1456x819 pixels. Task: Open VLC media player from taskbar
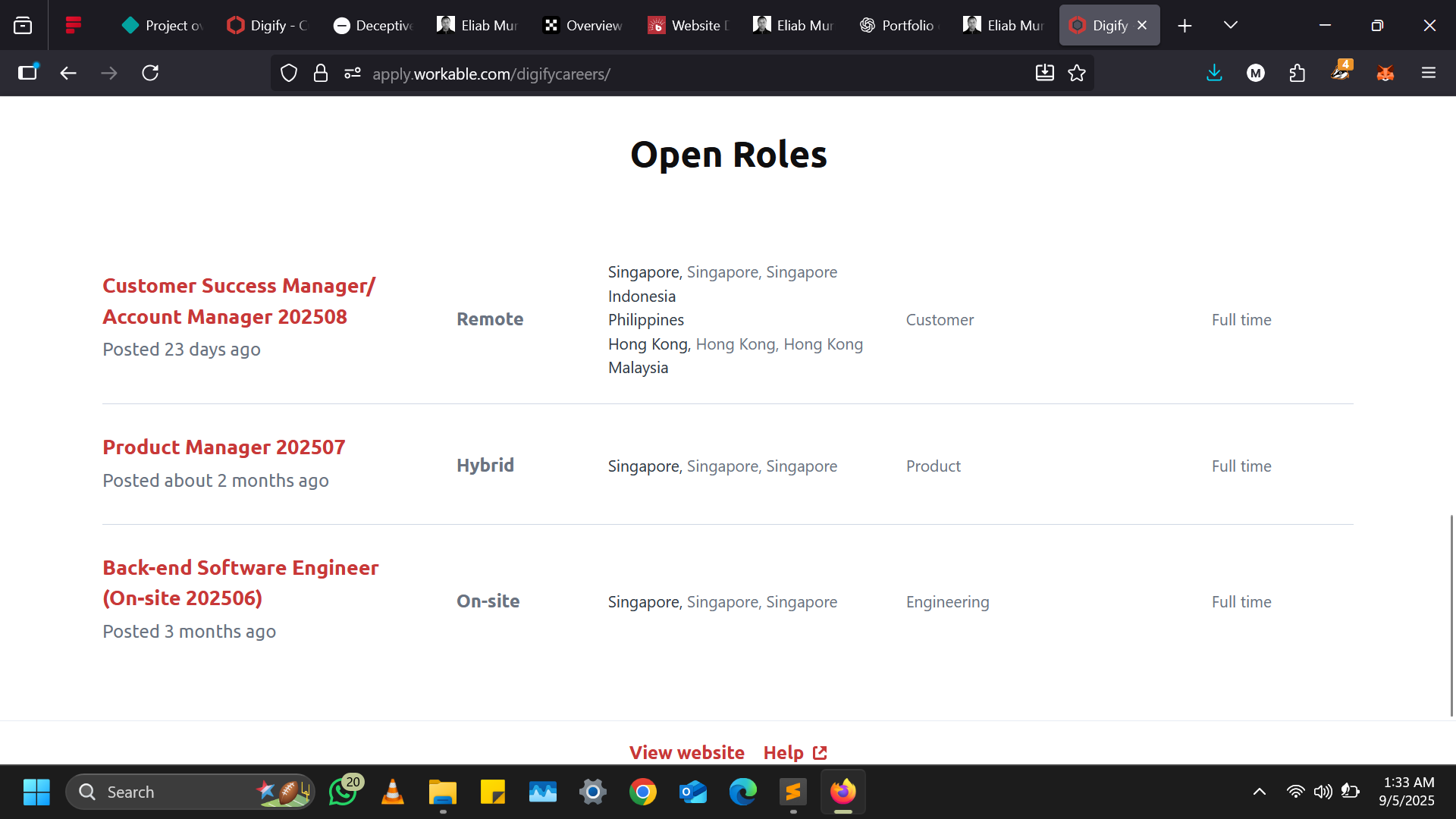click(392, 792)
